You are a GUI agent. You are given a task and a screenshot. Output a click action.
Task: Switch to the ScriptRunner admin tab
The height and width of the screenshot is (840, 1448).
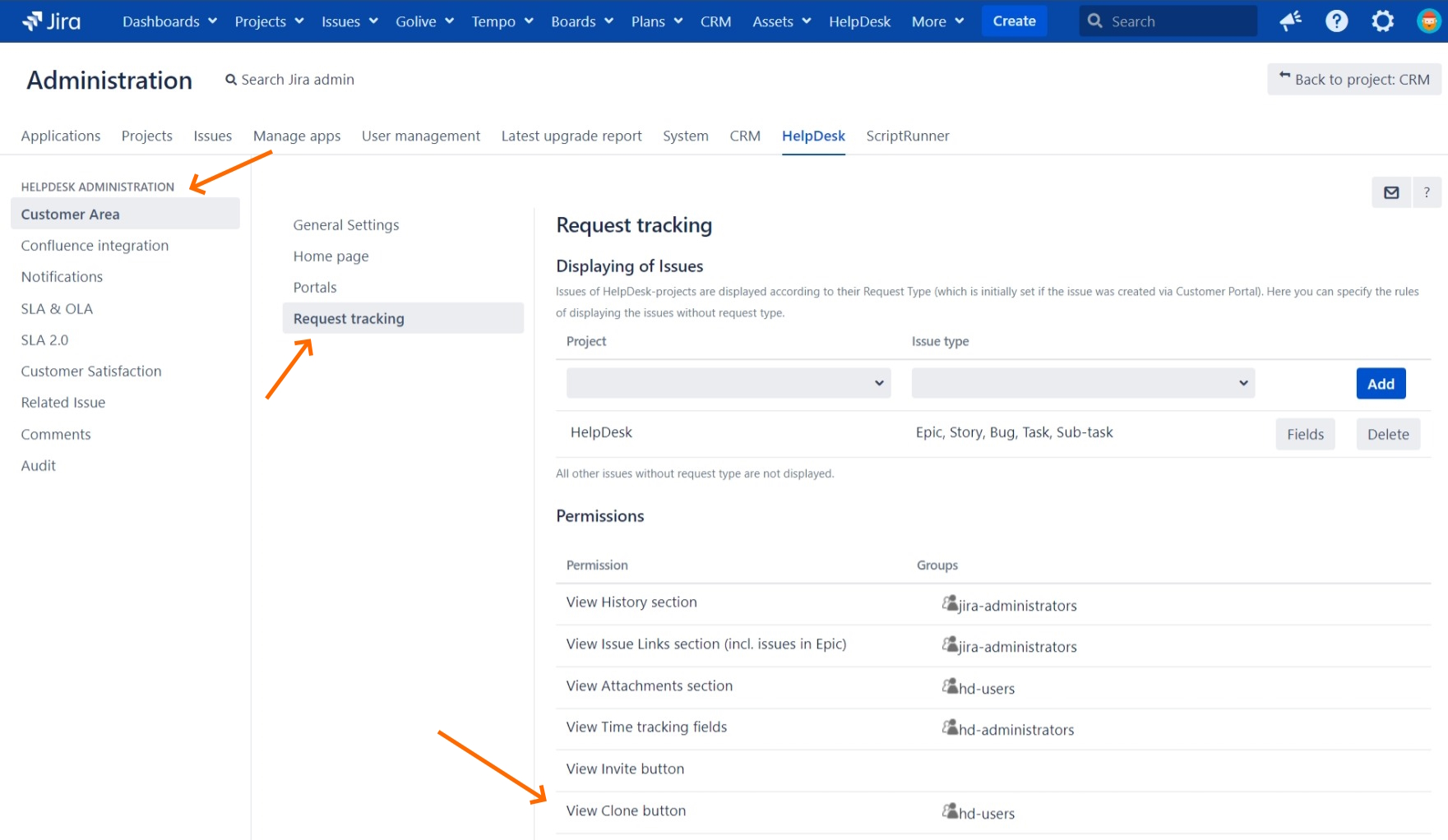[x=907, y=136]
